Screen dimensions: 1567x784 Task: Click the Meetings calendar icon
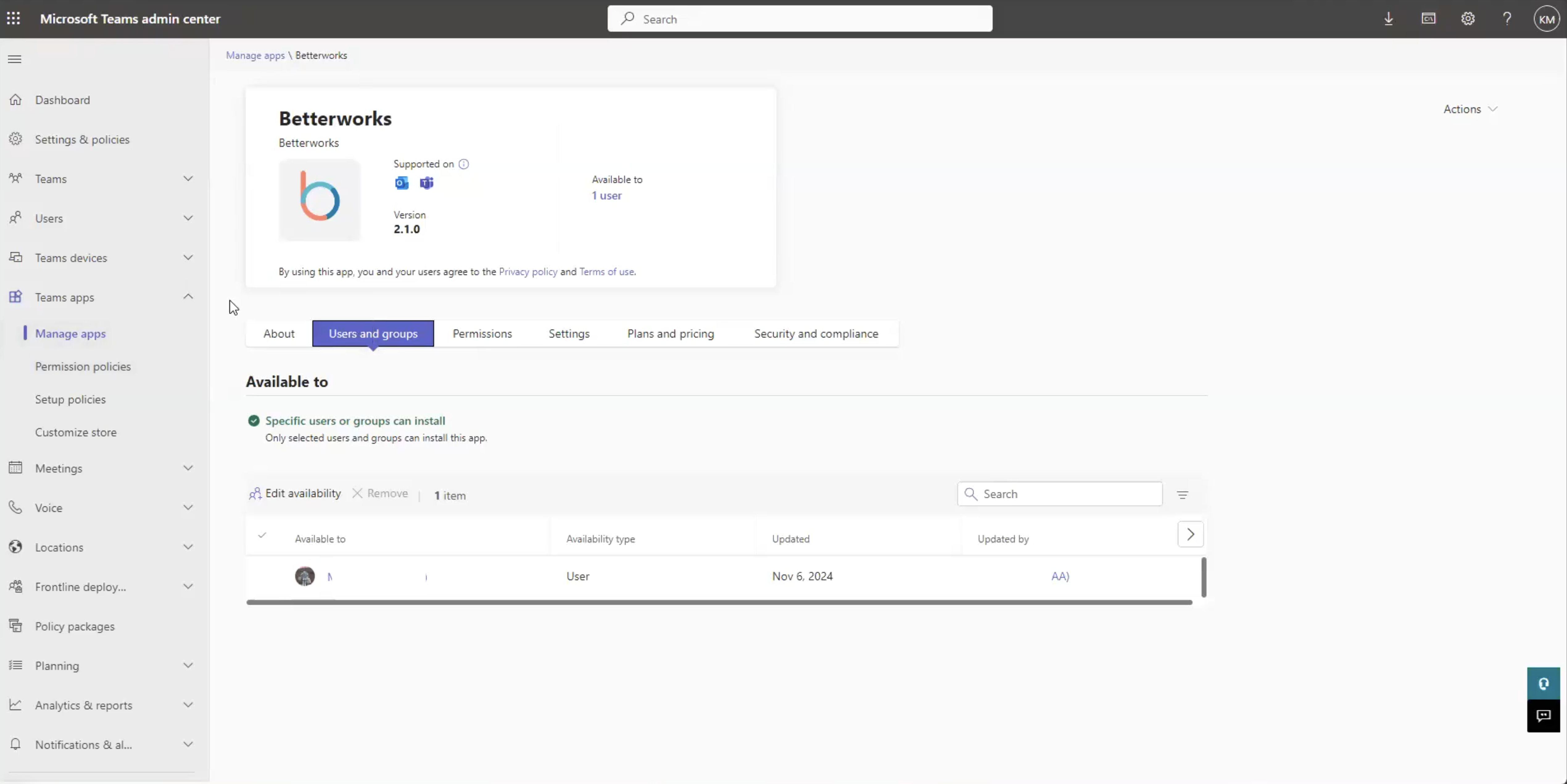pyautogui.click(x=16, y=468)
